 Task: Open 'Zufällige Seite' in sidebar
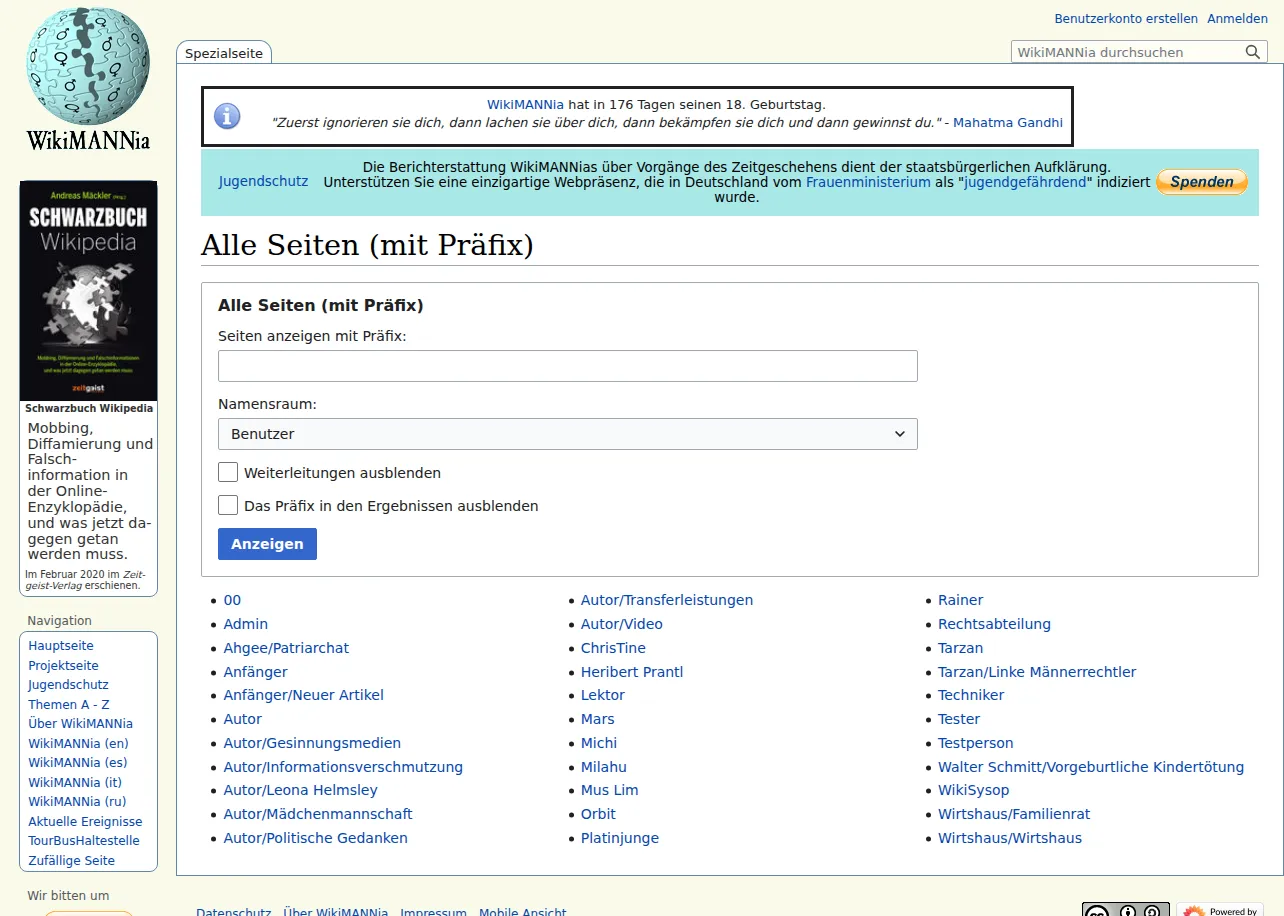[x=71, y=861]
